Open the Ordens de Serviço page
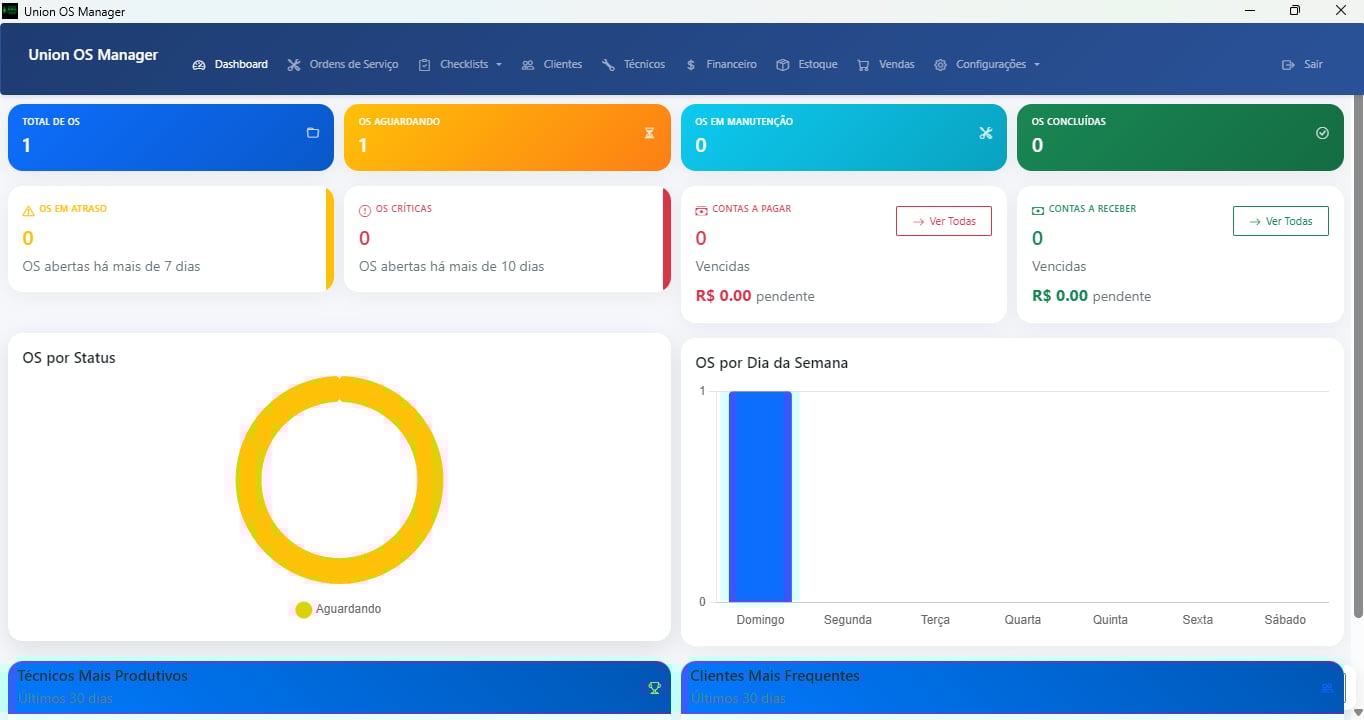 (343, 65)
